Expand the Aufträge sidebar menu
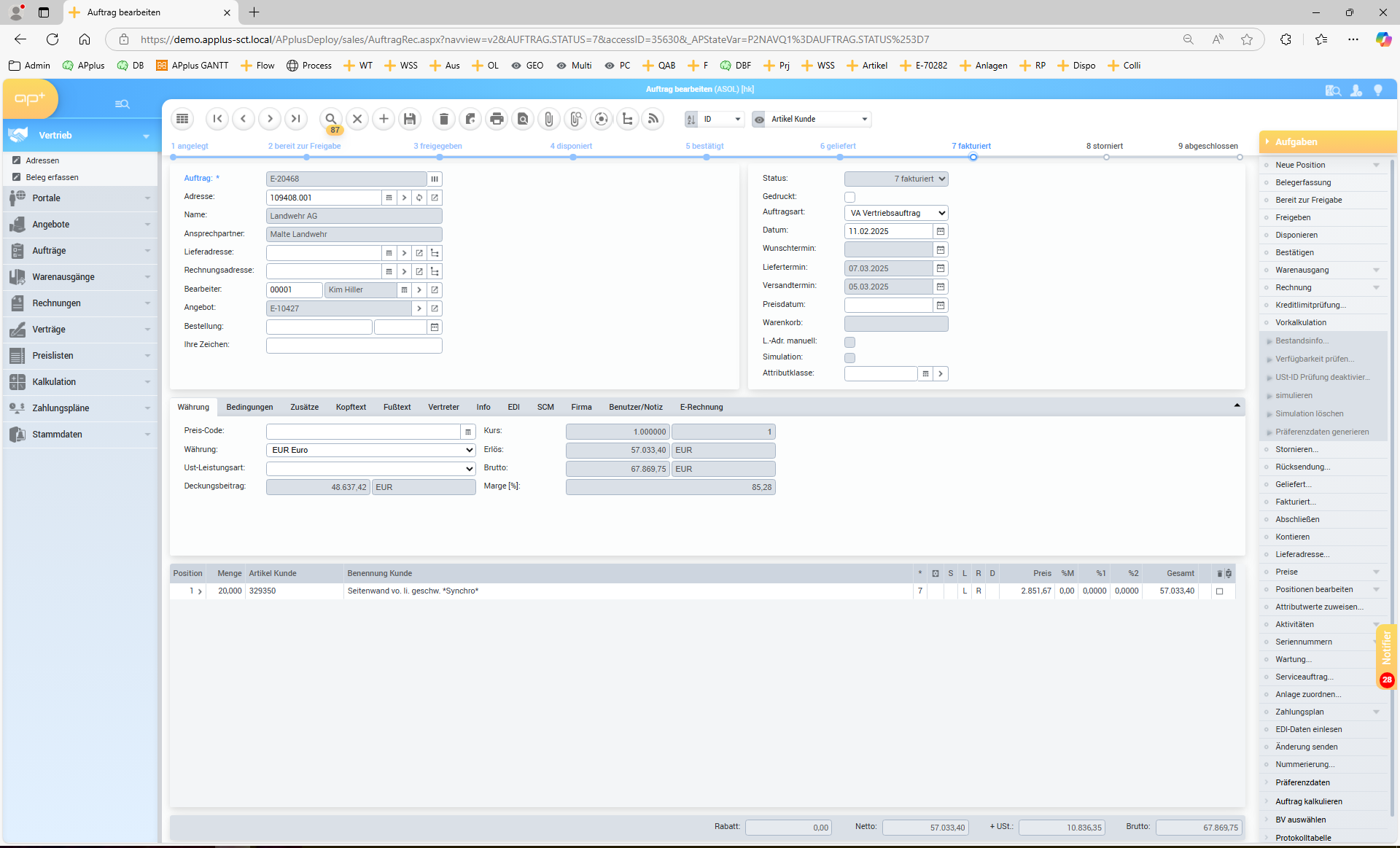1400x848 pixels. pos(80,251)
